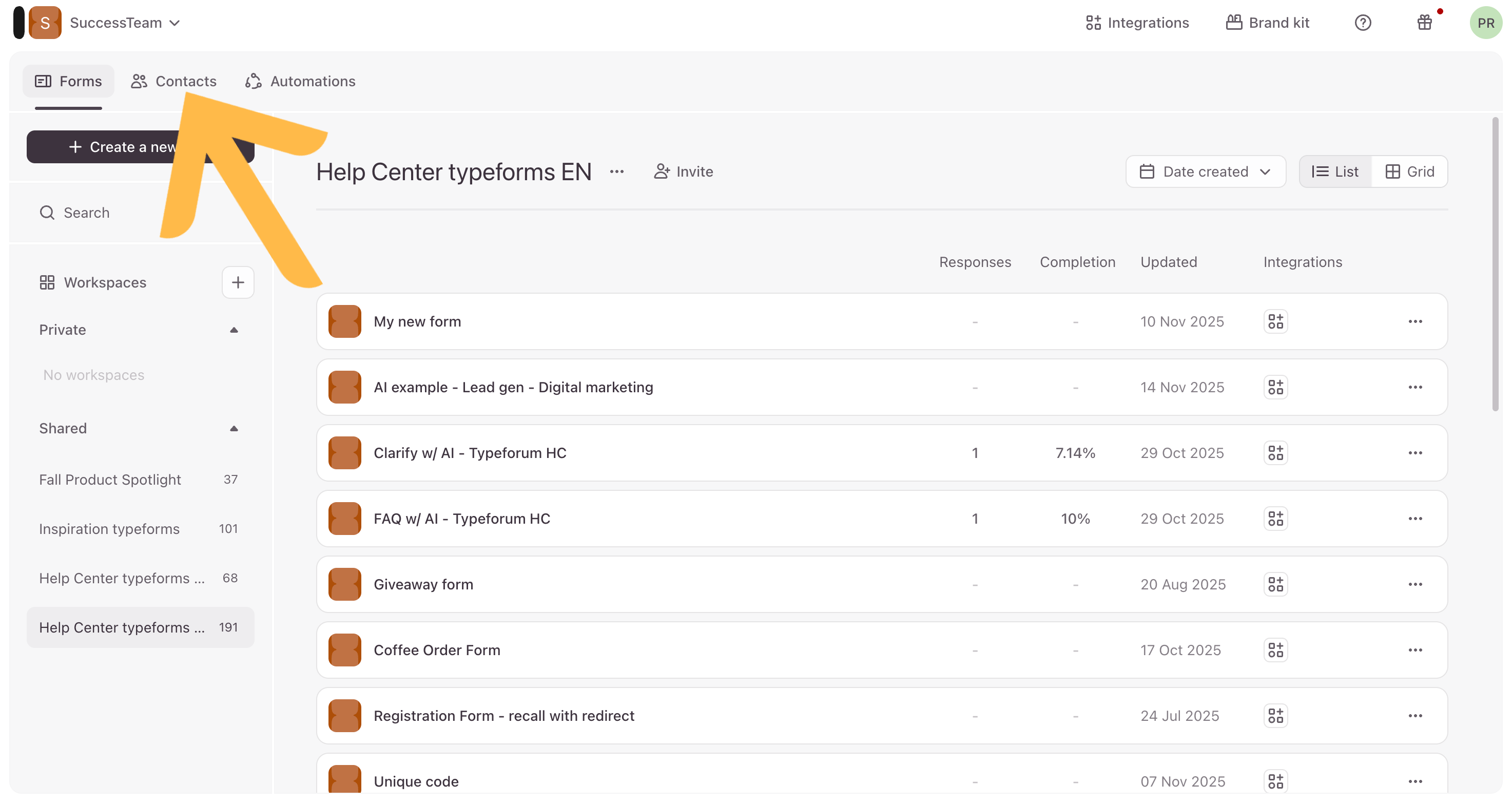Open Brand kit link
This screenshot has width=1512, height=803.
click(x=1268, y=23)
